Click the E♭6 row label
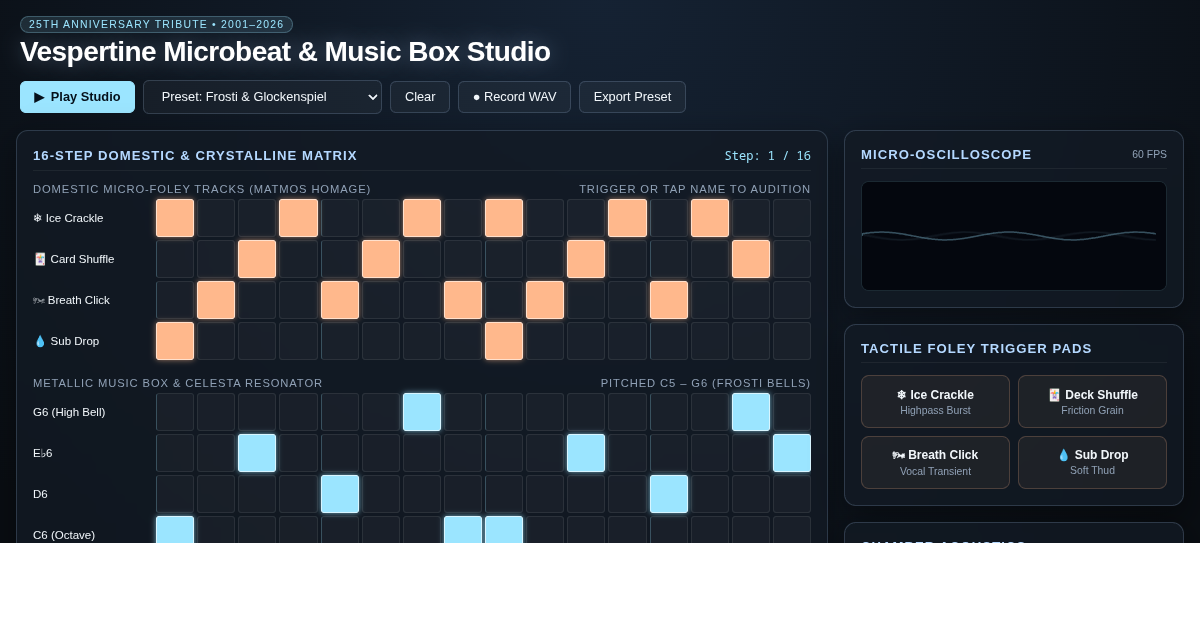 (x=43, y=453)
